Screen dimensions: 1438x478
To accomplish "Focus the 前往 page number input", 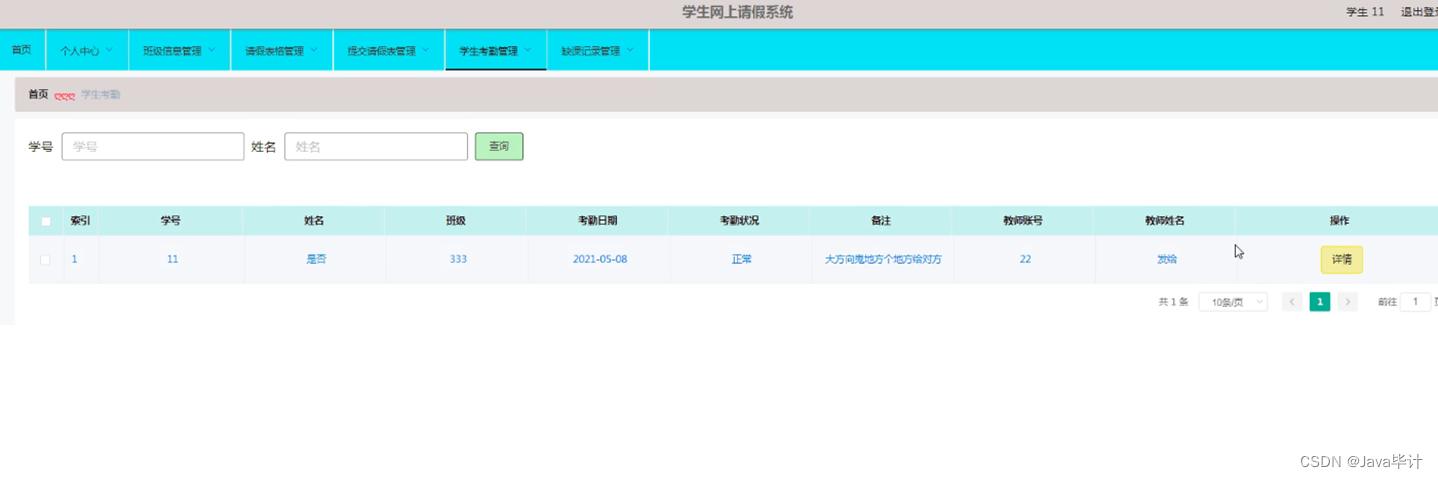I will [x=1415, y=302].
